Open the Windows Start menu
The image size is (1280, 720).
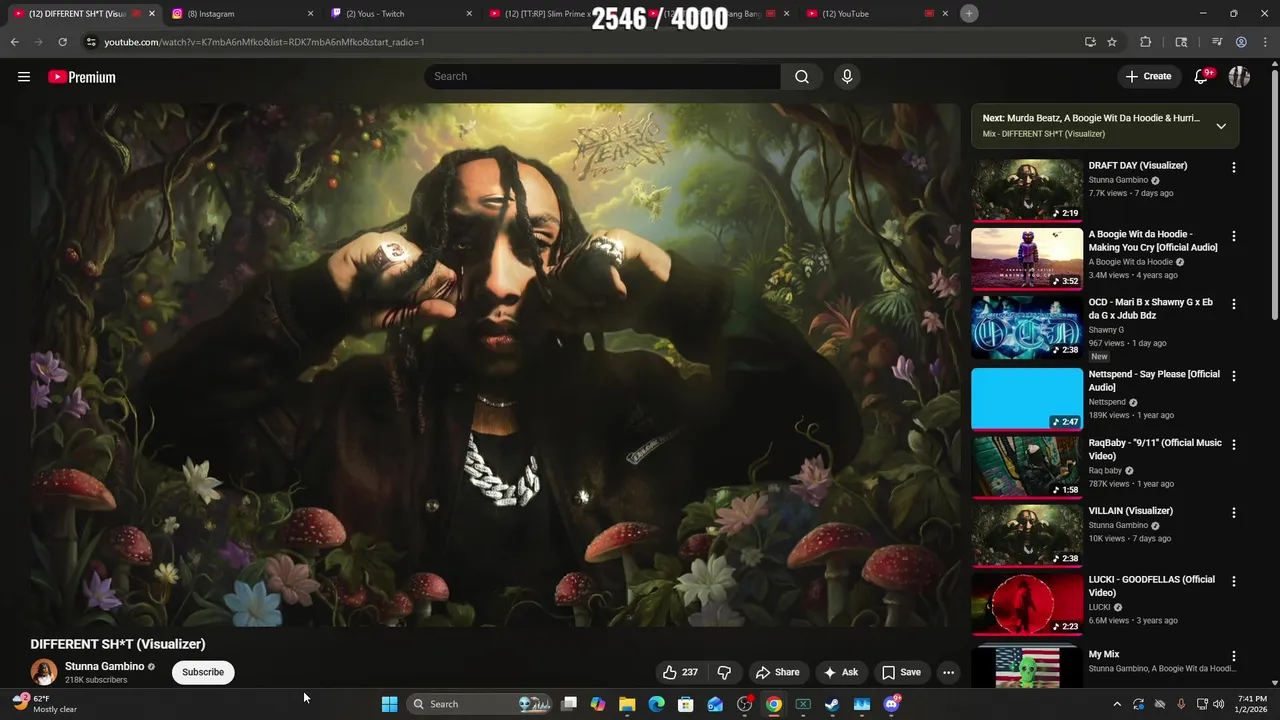tap(390, 704)
